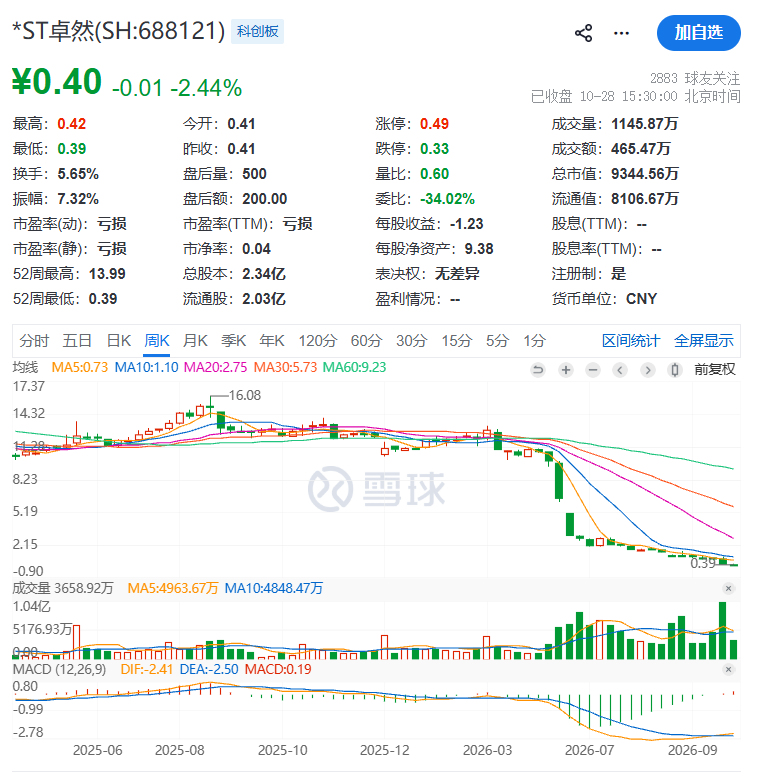Click the MA30:5.73 label

(x=286, y=367)
